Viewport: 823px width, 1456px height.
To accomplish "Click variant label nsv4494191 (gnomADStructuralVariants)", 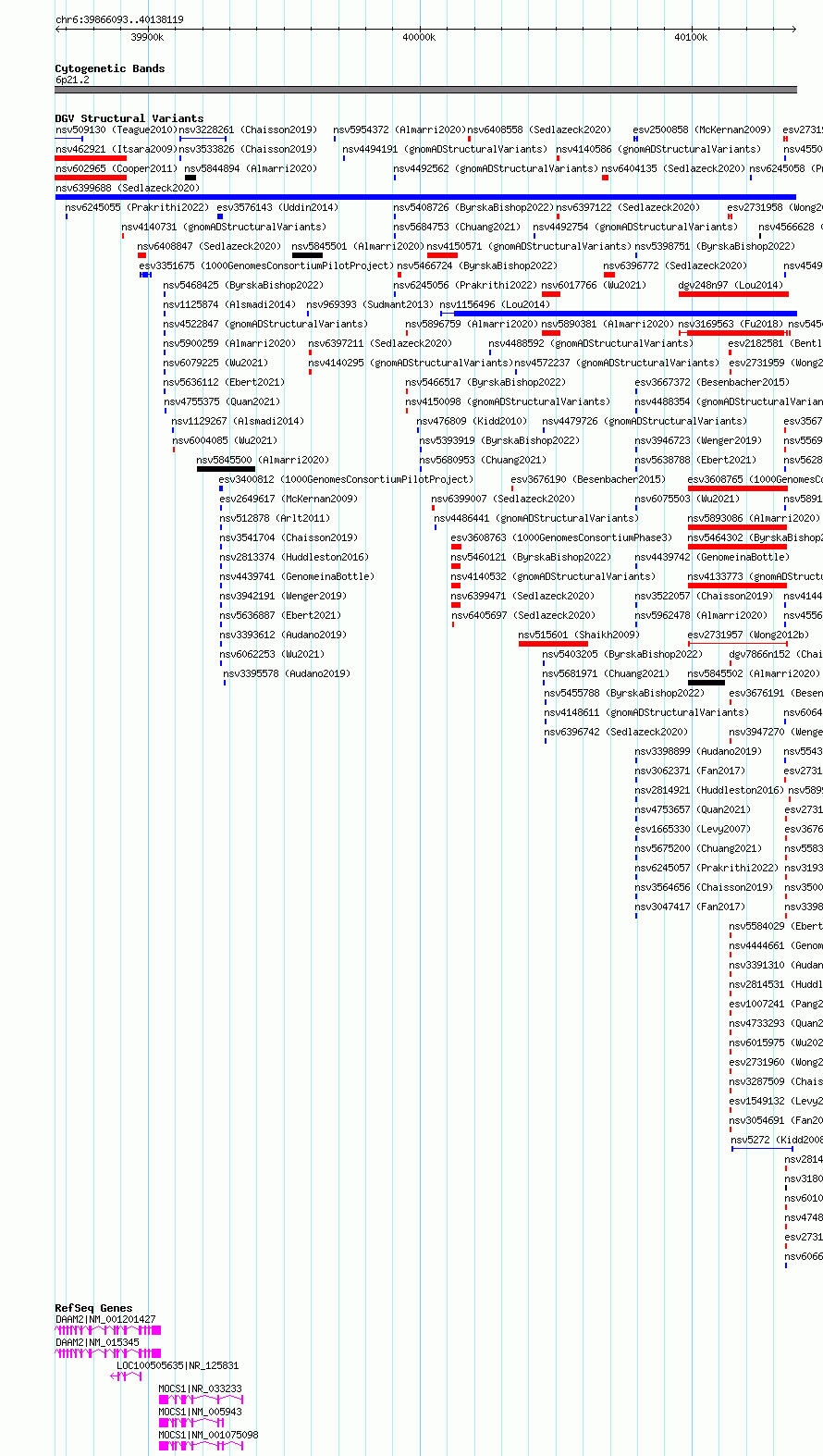I will 445,149.
